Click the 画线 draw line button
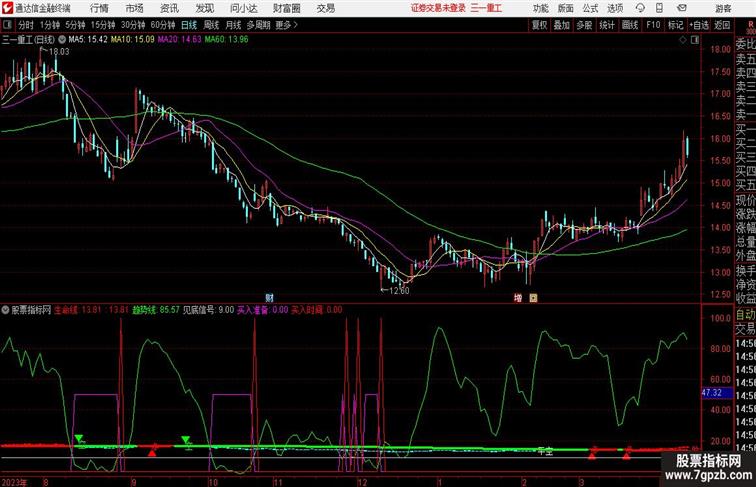 pos(630,25)
